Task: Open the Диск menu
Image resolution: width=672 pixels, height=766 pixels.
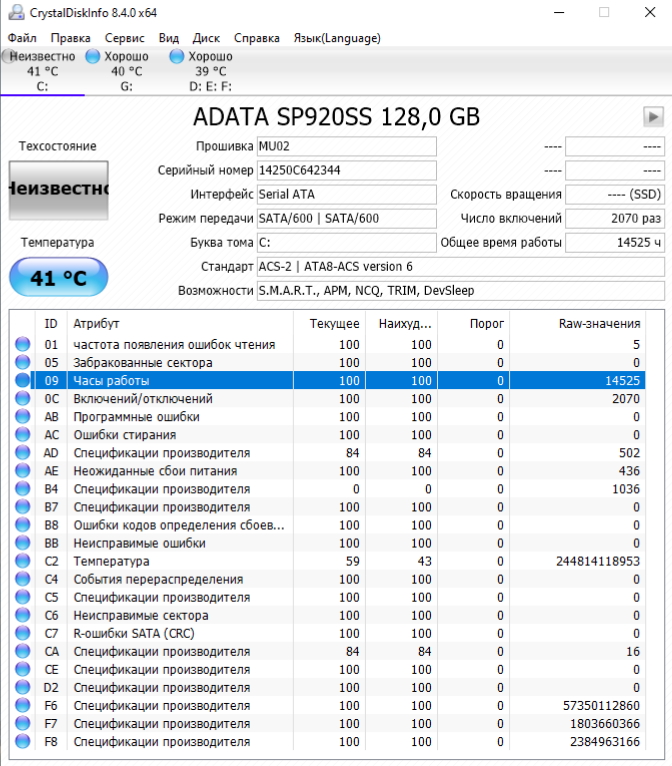Action: [x=206, y=38]
